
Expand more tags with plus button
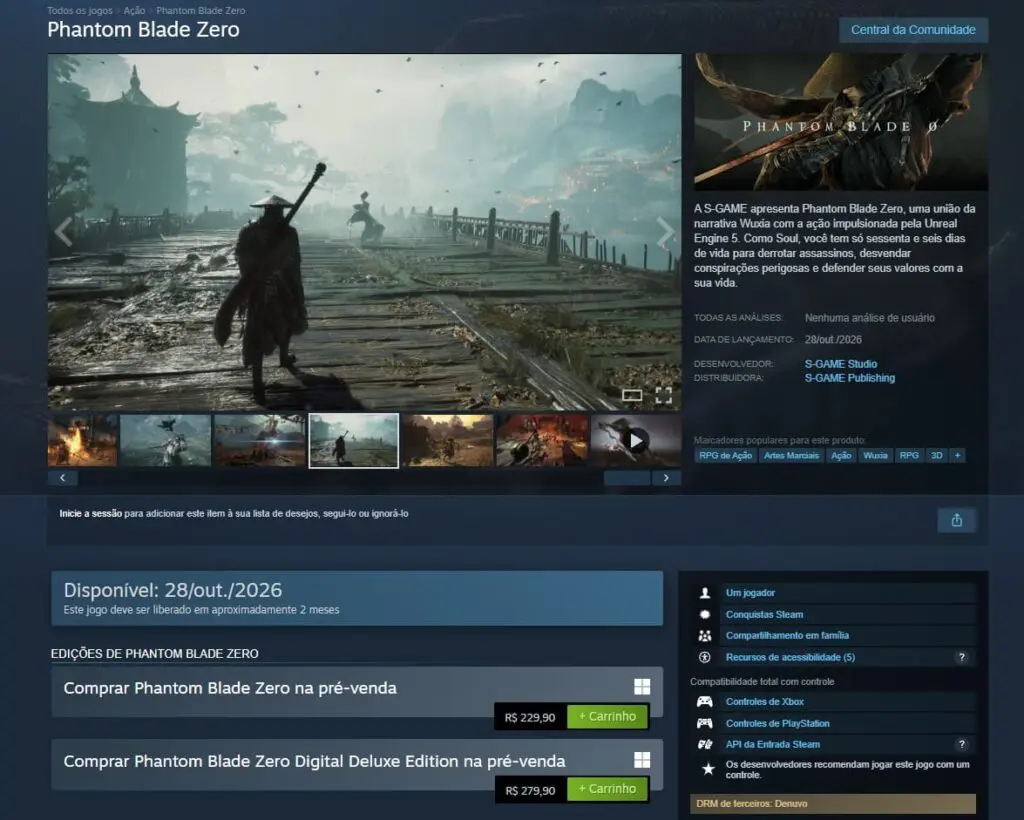point(957,456)
